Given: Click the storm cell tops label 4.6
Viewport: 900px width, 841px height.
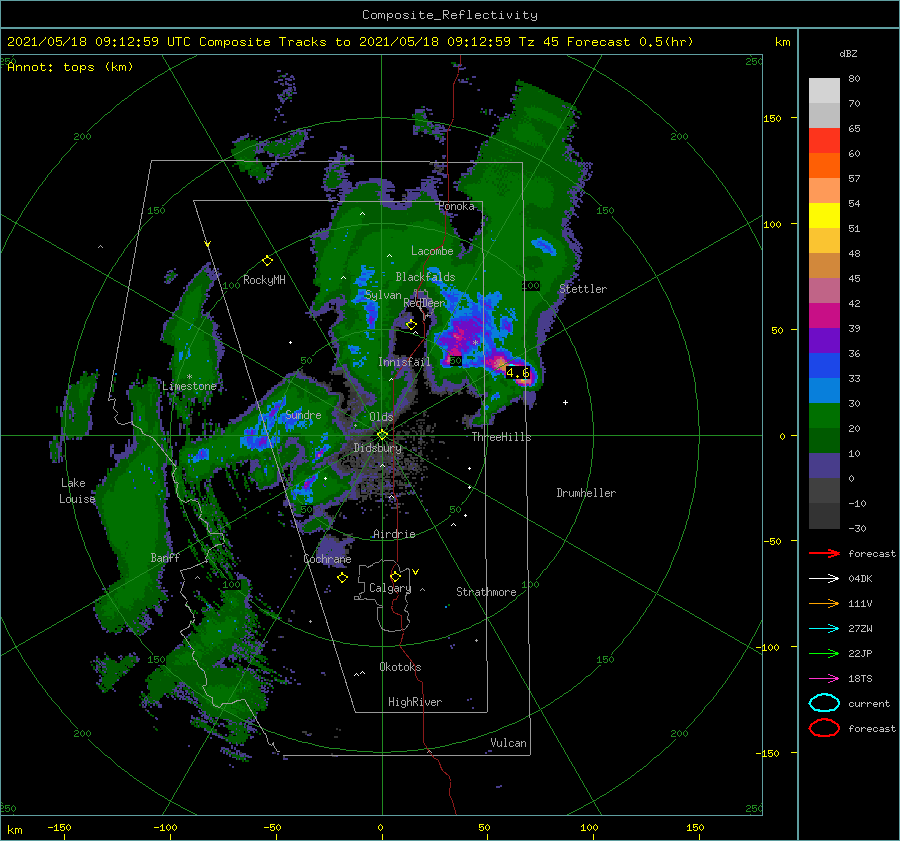Looking at the screenshot, I should [x=517, y=373].
